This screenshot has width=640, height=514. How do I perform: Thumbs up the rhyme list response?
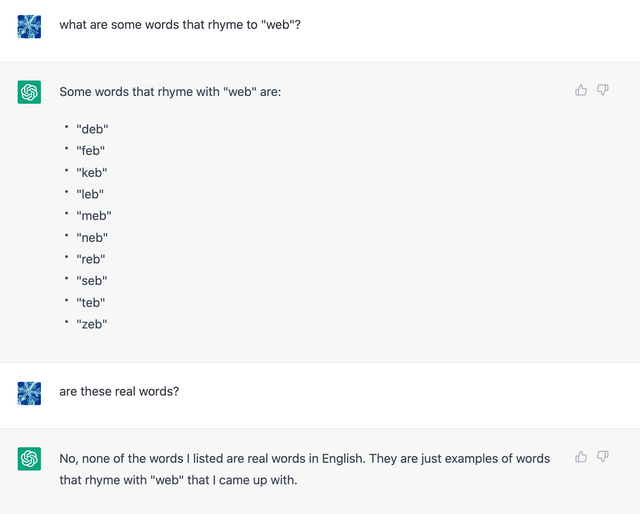pyautogui.click(x=581, y=90)
